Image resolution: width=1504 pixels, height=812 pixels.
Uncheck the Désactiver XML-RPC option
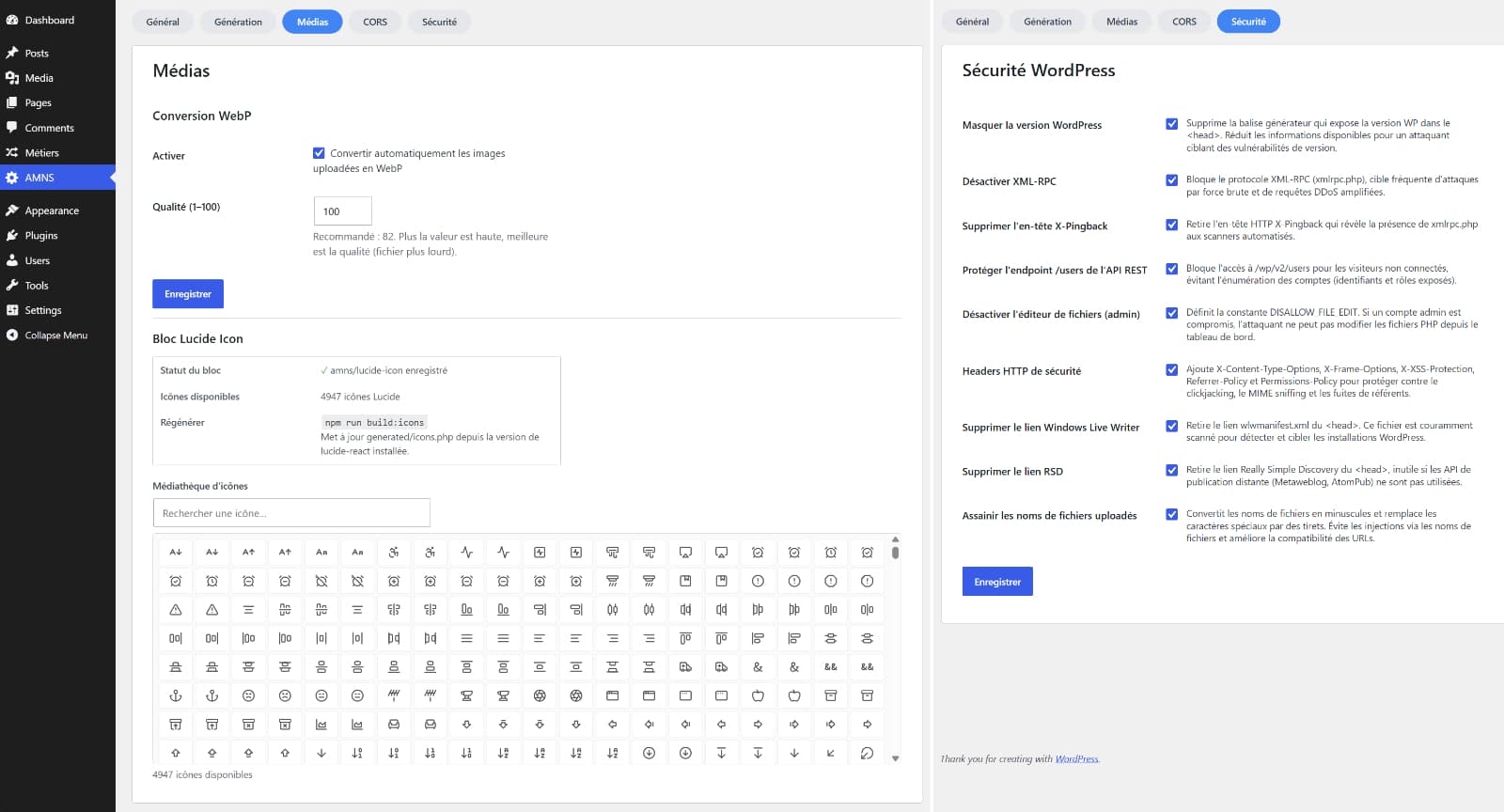[x=1172, y=180]
